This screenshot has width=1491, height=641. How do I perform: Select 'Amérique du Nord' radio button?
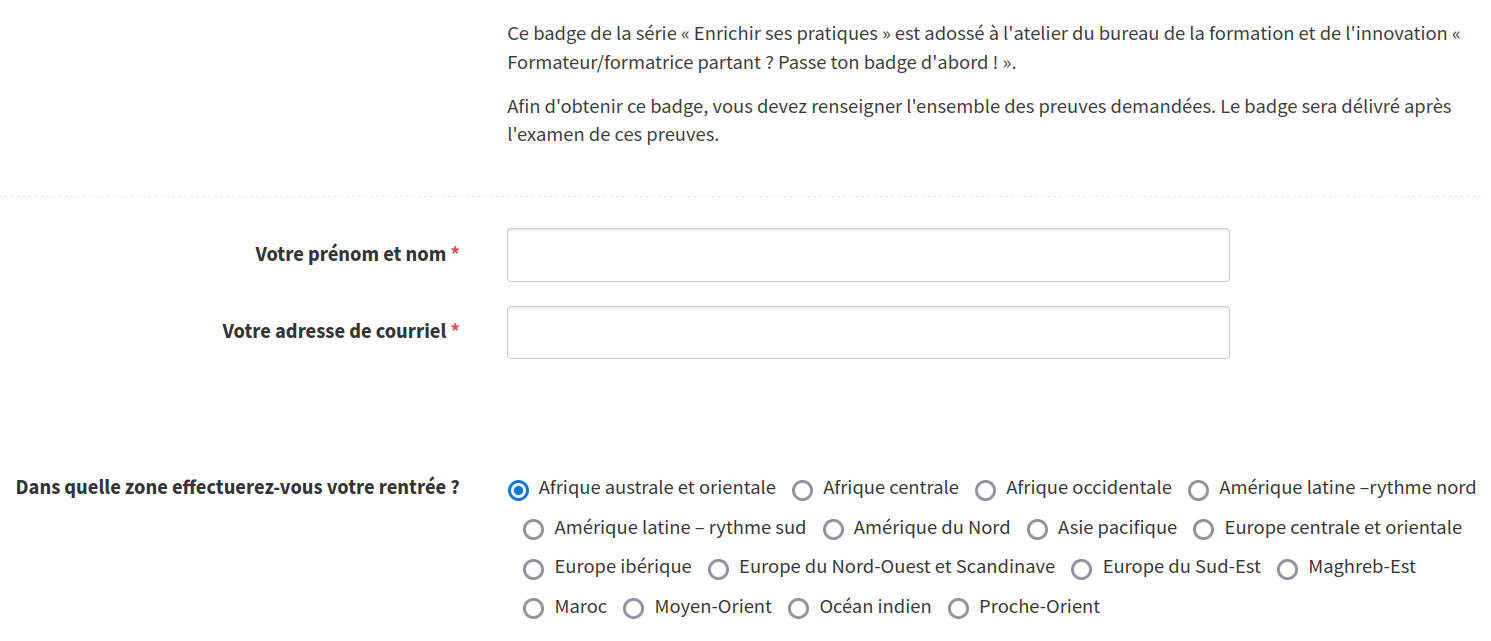[833, 529]
